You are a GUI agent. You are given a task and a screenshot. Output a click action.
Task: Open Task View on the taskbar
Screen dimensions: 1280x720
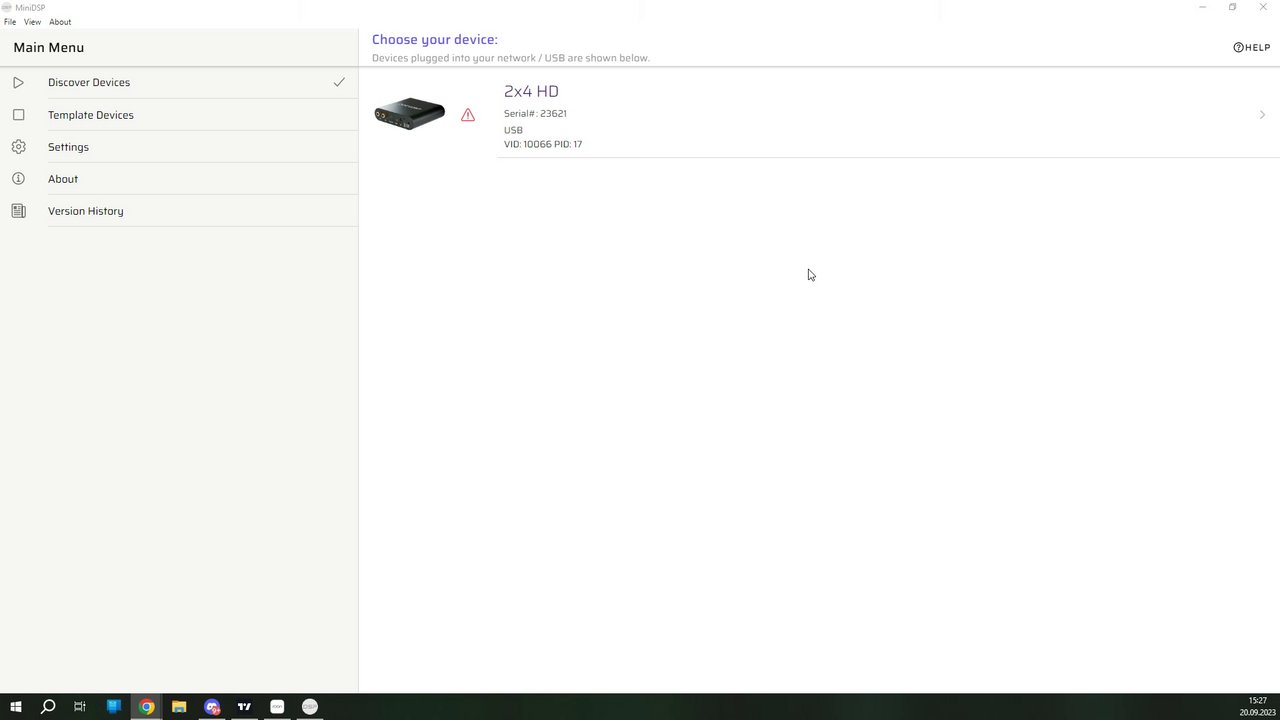coord(80,707)
